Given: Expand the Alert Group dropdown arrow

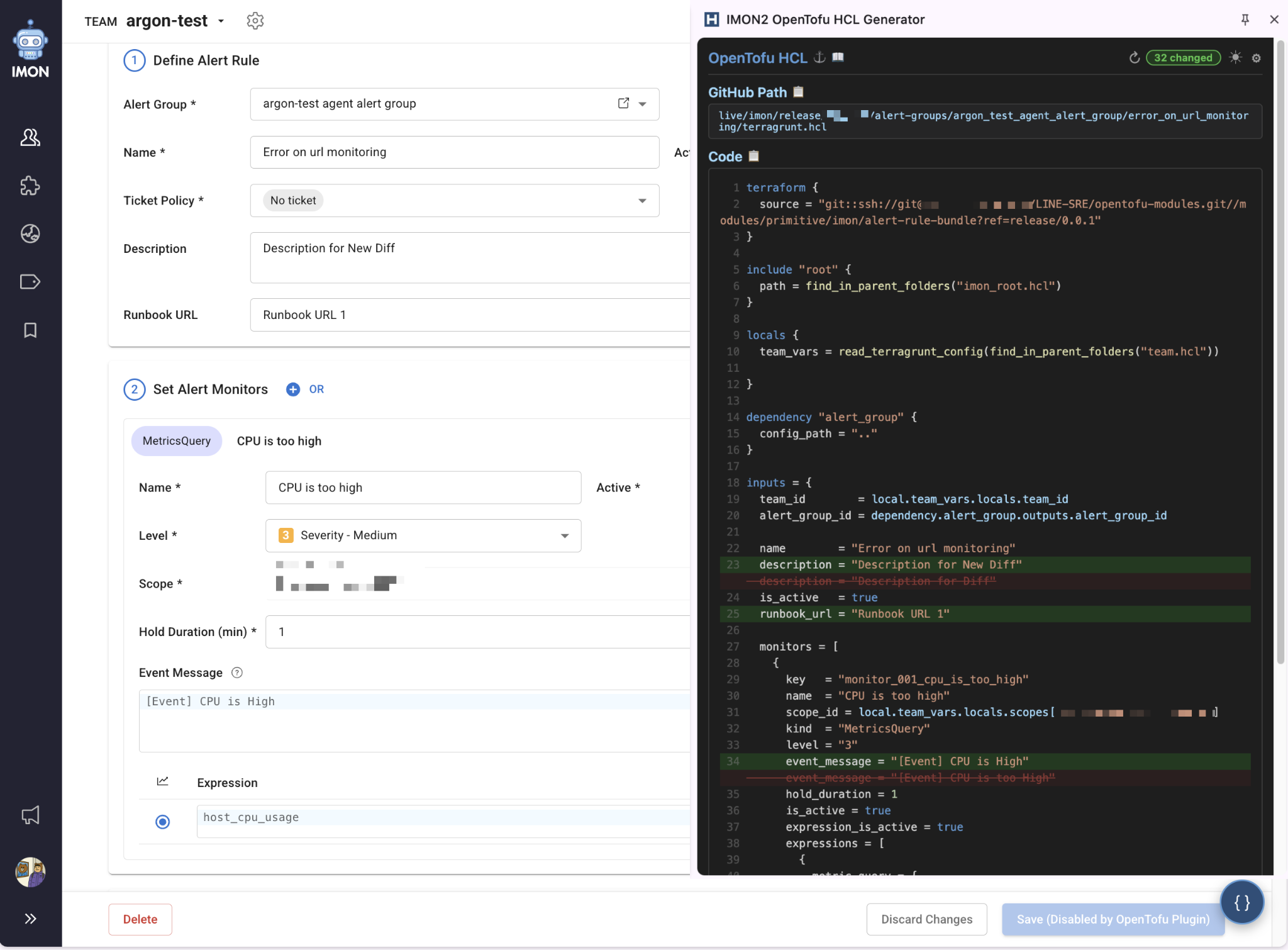Looking at the screenshot, I should tap(643, 104).
